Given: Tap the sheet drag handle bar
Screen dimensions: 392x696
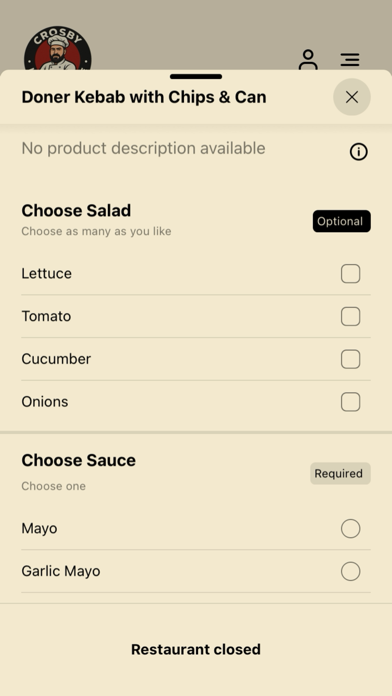Looking at the screenshot, I should click(196, 76).
